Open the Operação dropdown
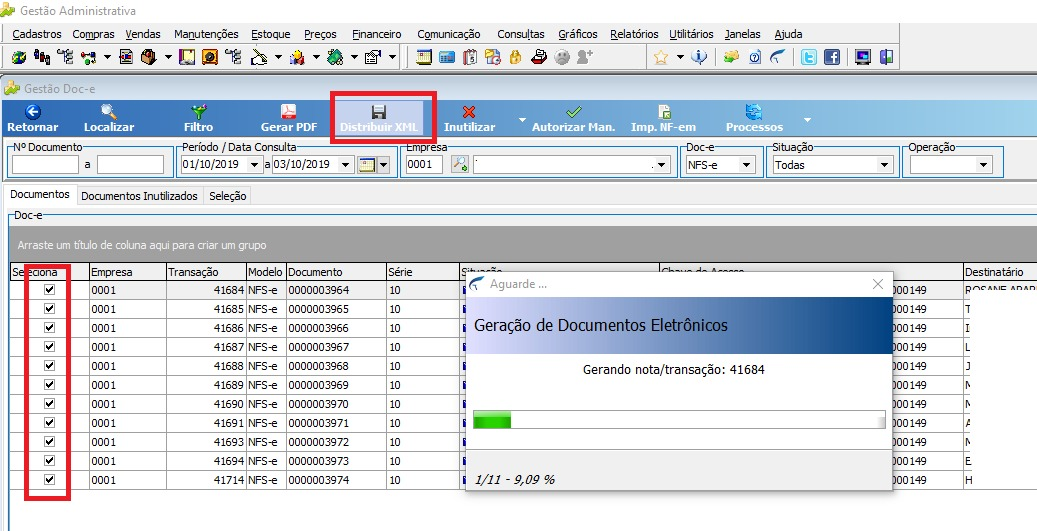Screen dimensions: 1037x531 pos(983,165)
